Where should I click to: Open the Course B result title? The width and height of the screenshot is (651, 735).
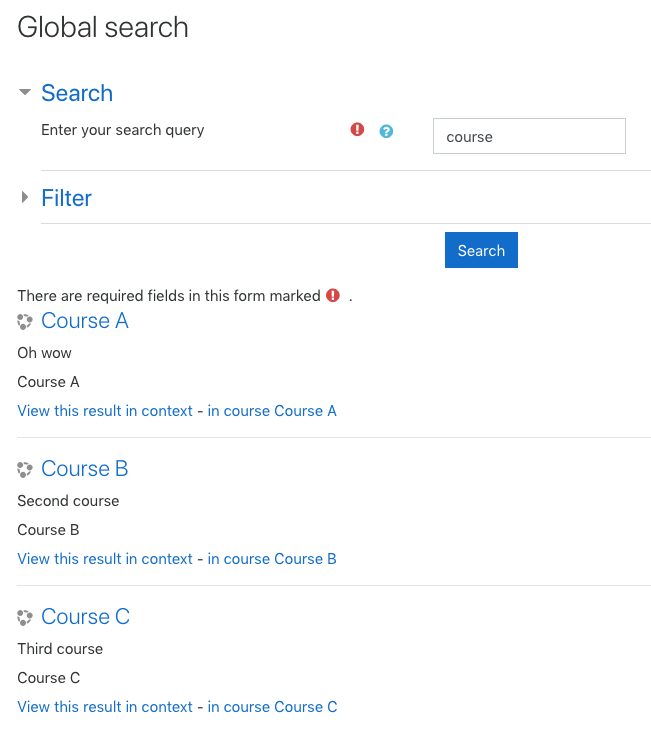[x=85, y=469]
